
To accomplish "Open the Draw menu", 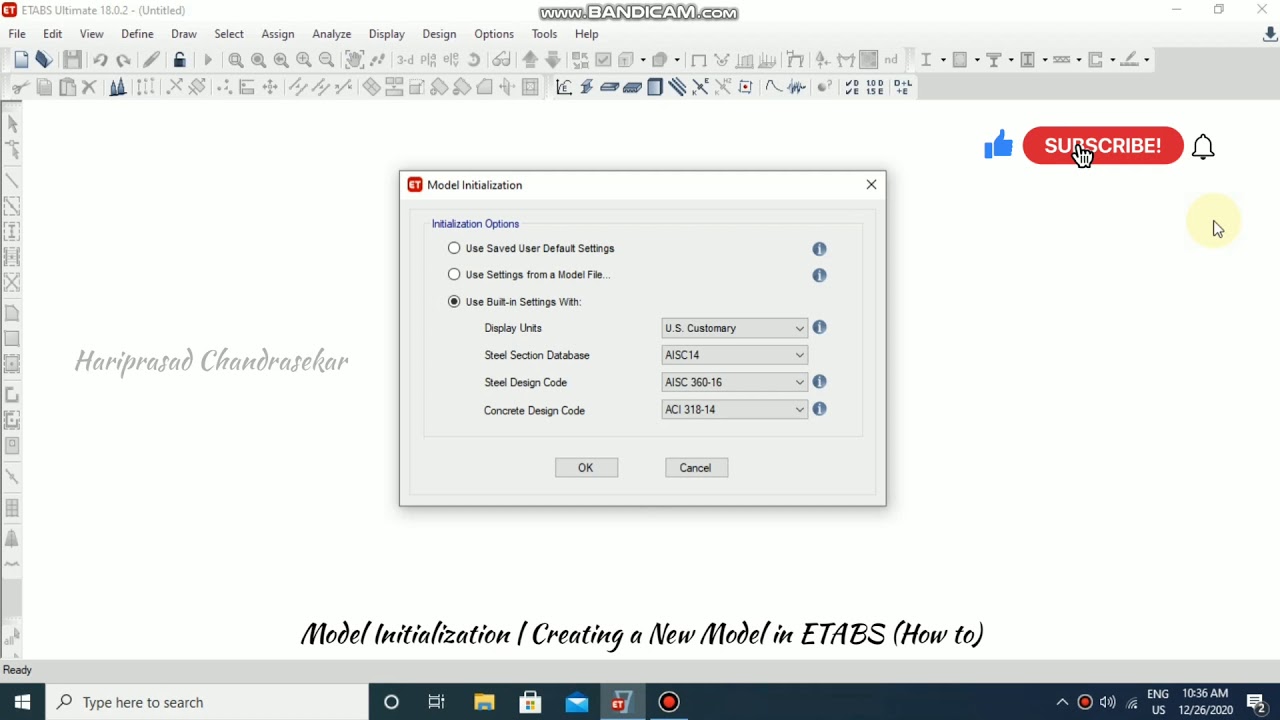I will pos(184,34).
